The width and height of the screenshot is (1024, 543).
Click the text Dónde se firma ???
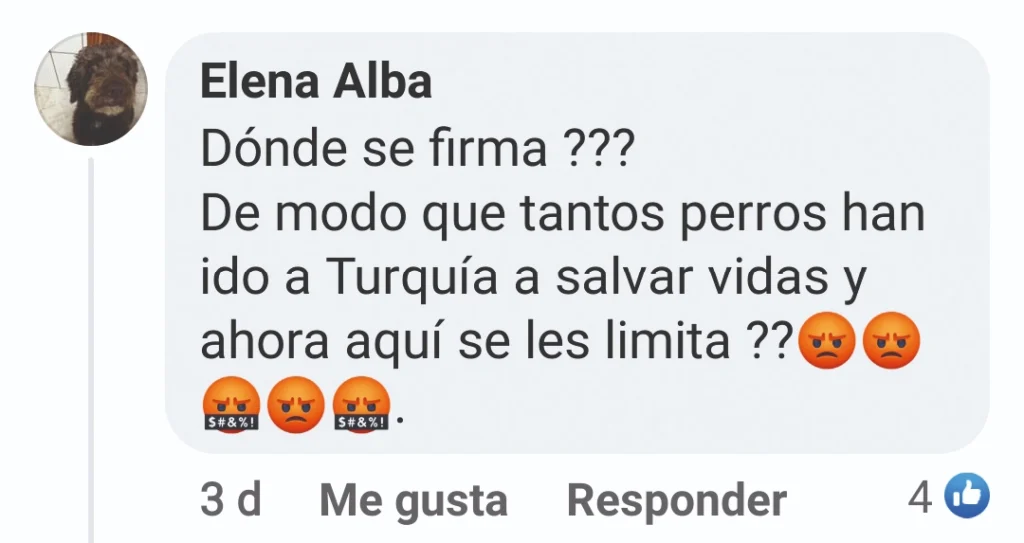click(x=417, y=148)
